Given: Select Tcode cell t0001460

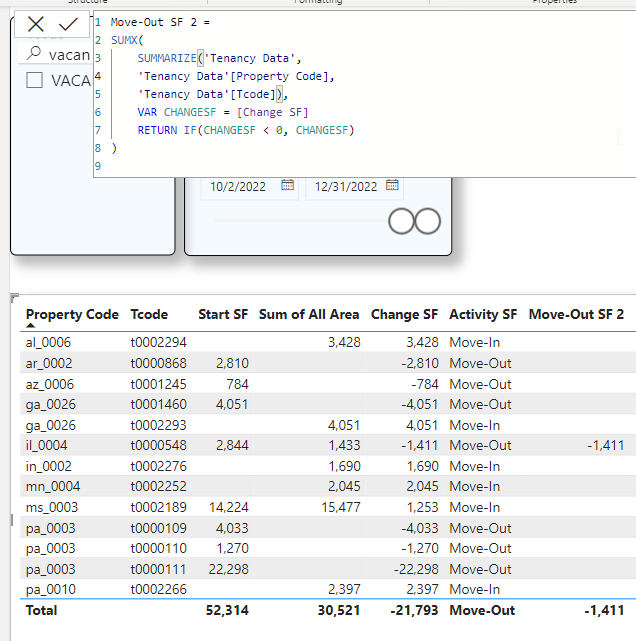Looking at the screenshot, I should pyautogui.click(x=158, y=404).
